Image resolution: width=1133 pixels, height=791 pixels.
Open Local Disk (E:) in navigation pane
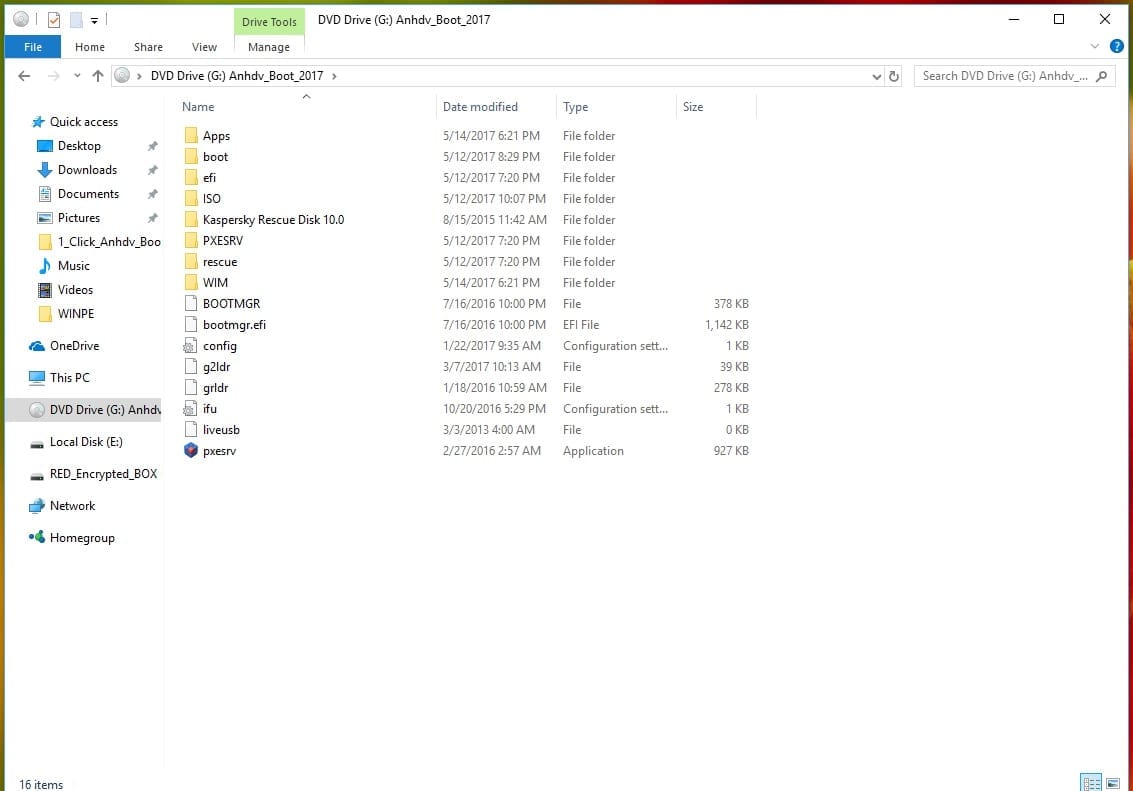pyautogui.click(x=86, y=442)
